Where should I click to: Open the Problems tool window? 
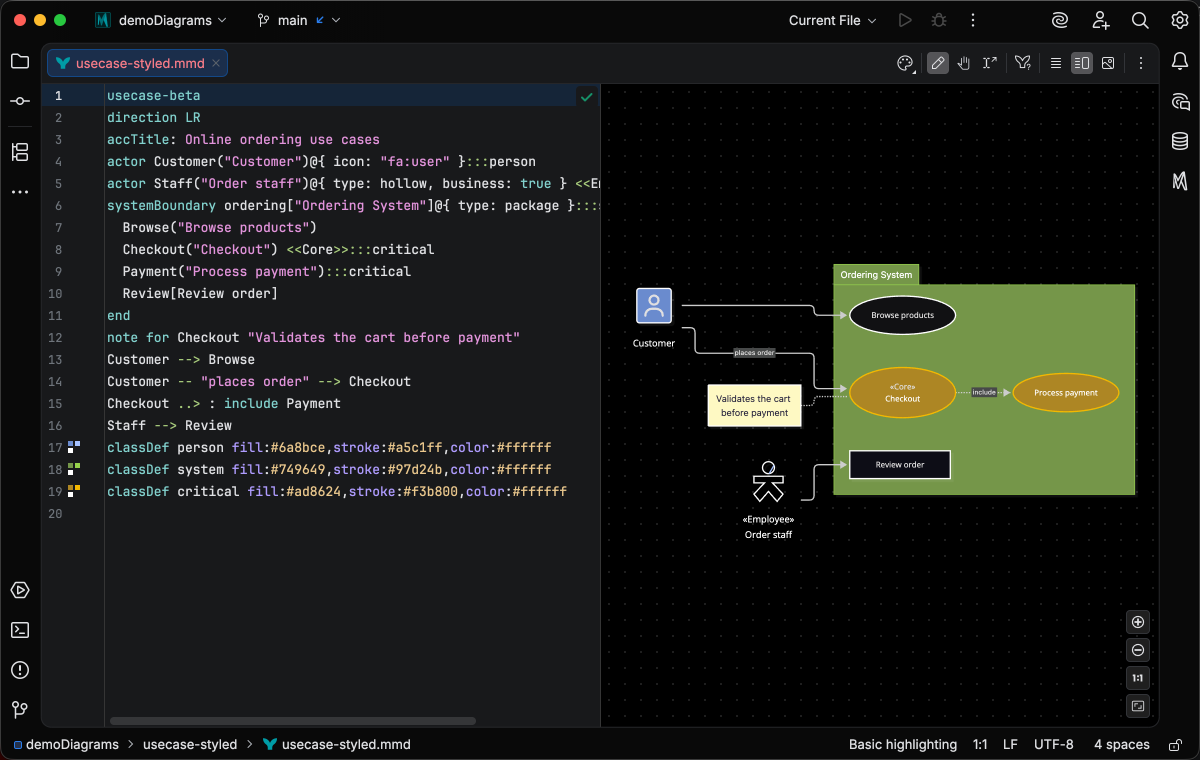pos(20,670)
